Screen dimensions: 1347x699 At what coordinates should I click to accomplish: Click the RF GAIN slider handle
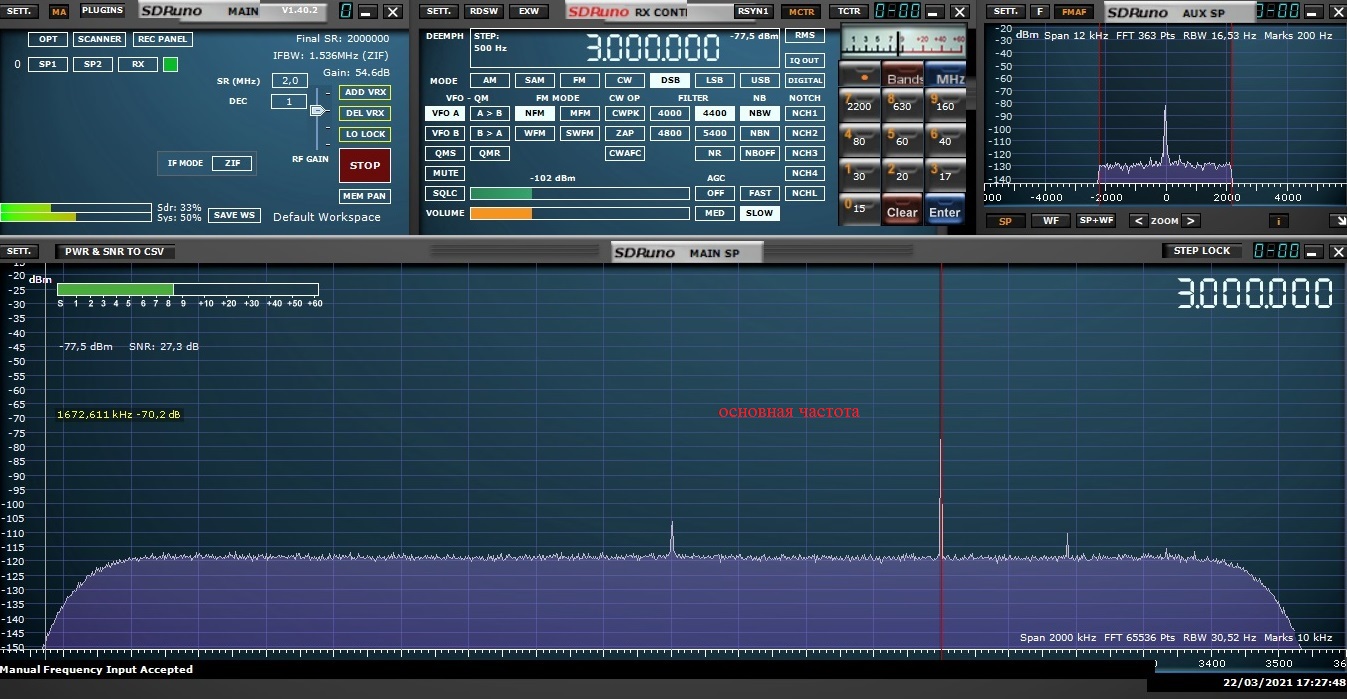pos(318,111)
